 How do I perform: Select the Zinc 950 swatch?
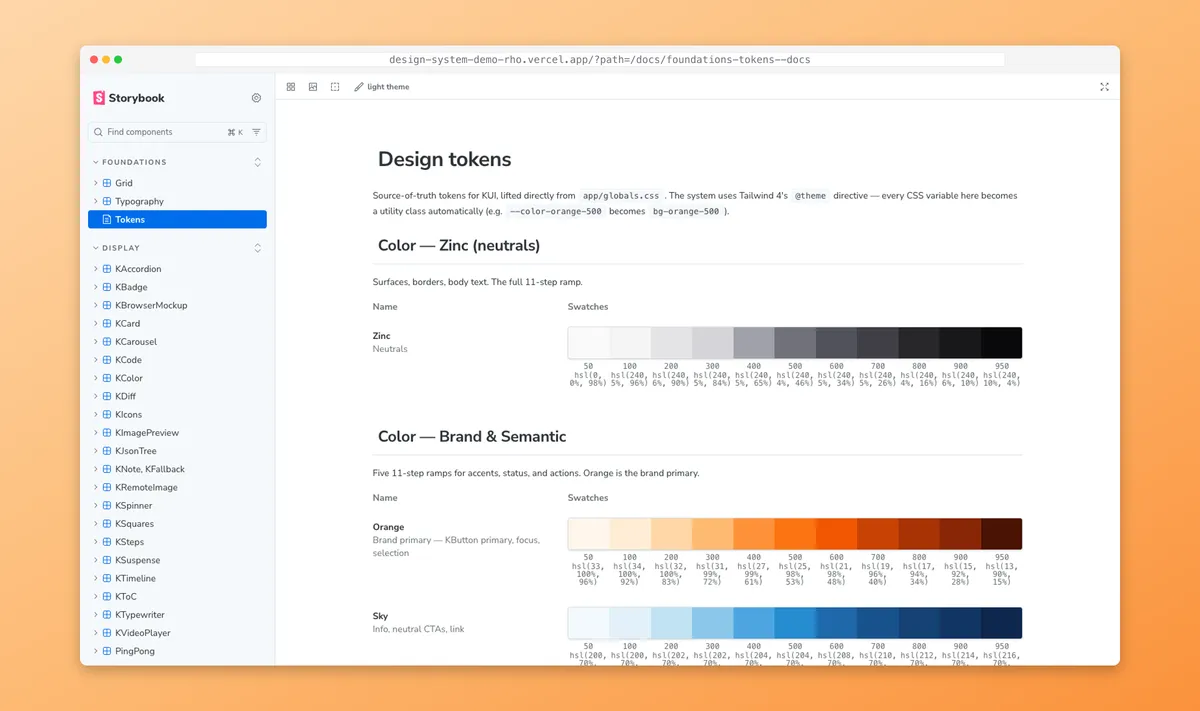[x=1001, y=343]
